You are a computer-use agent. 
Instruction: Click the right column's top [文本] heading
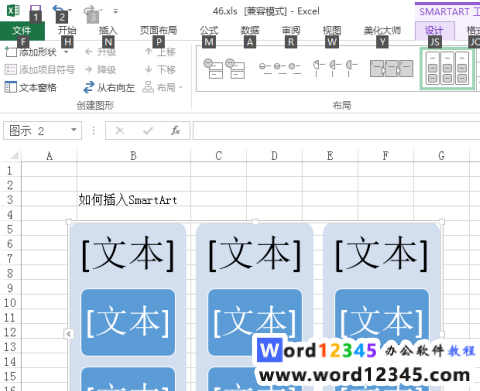coord(382,253)
